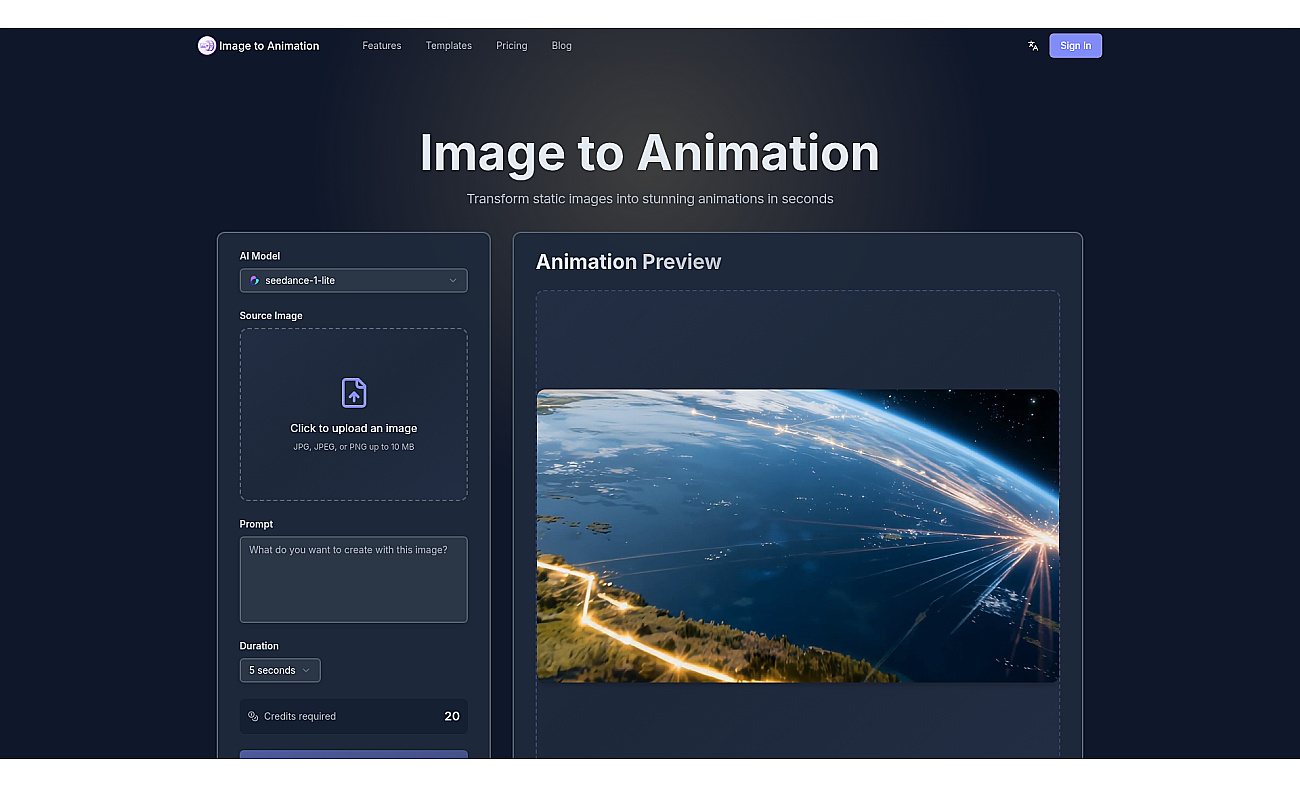
Task: Click the chevron on the AI Model selector
Action: [x=452, y=280]
